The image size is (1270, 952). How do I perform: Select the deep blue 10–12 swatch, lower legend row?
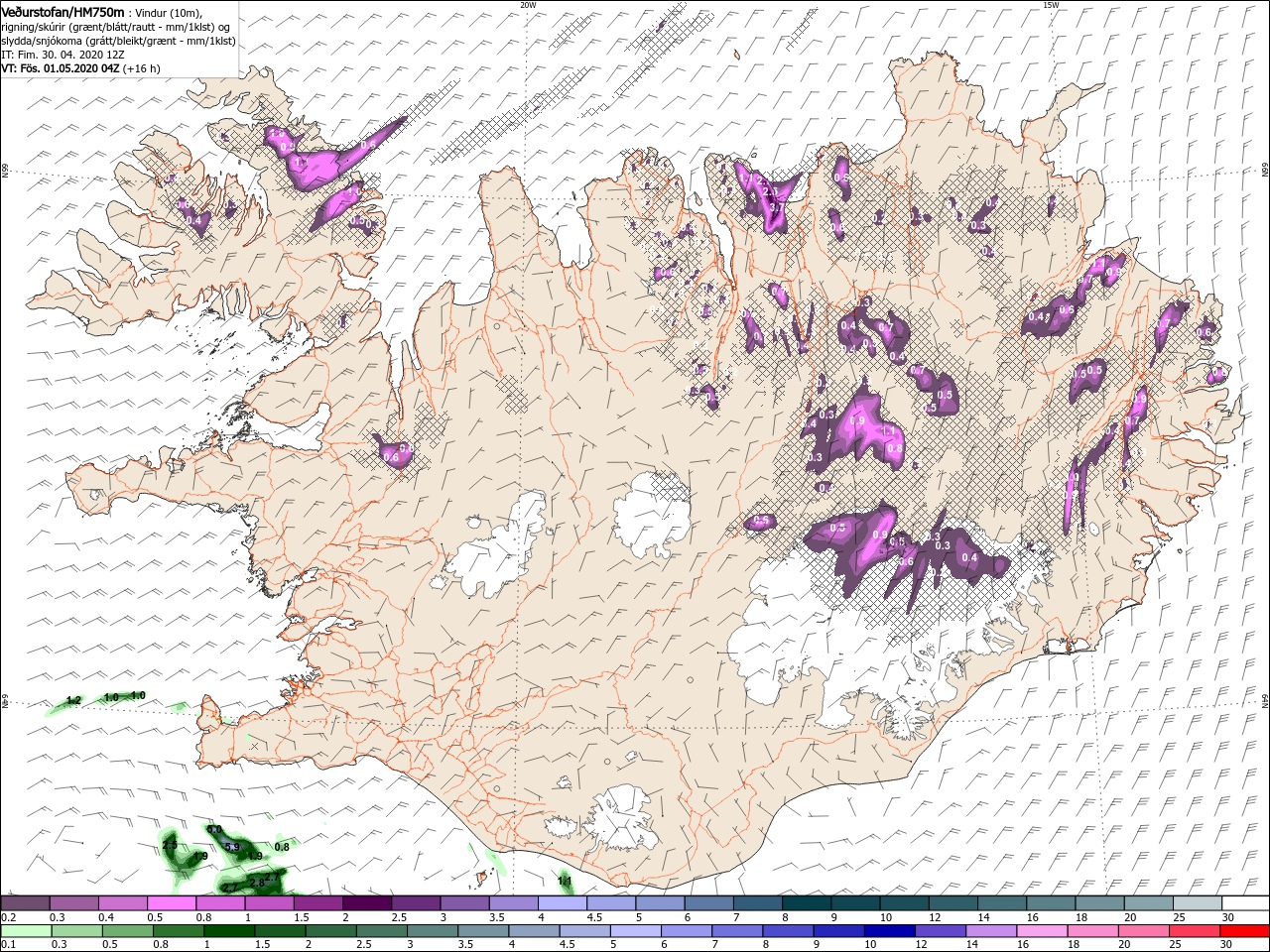click(888, 931)
